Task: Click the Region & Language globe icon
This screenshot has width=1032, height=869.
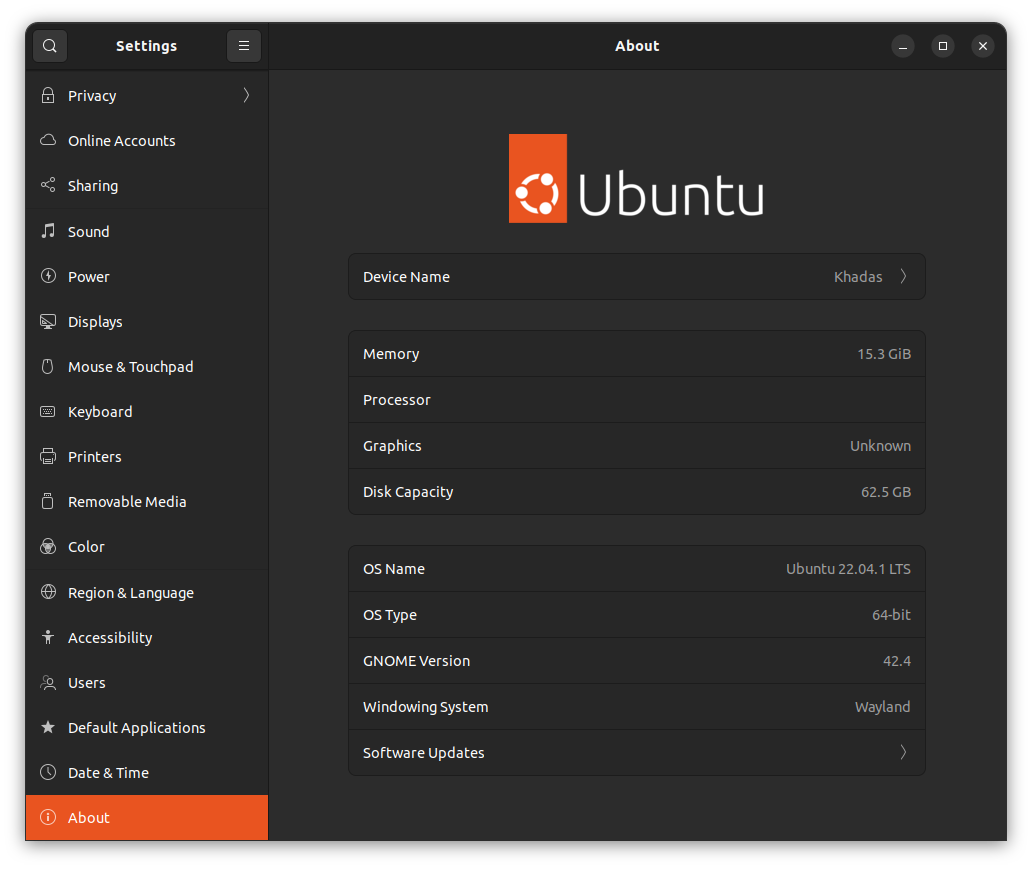Action: click(x=48, y=592)
